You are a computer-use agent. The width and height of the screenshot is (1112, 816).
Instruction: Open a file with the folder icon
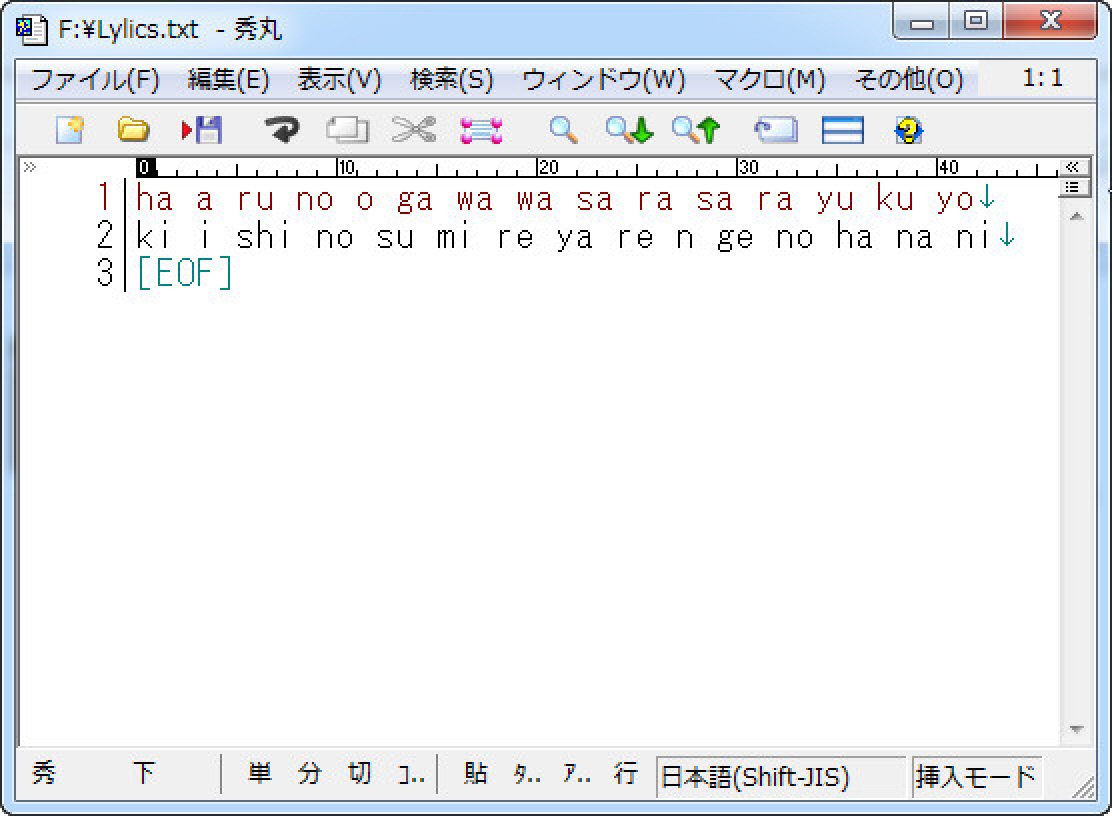pos(133,130)
